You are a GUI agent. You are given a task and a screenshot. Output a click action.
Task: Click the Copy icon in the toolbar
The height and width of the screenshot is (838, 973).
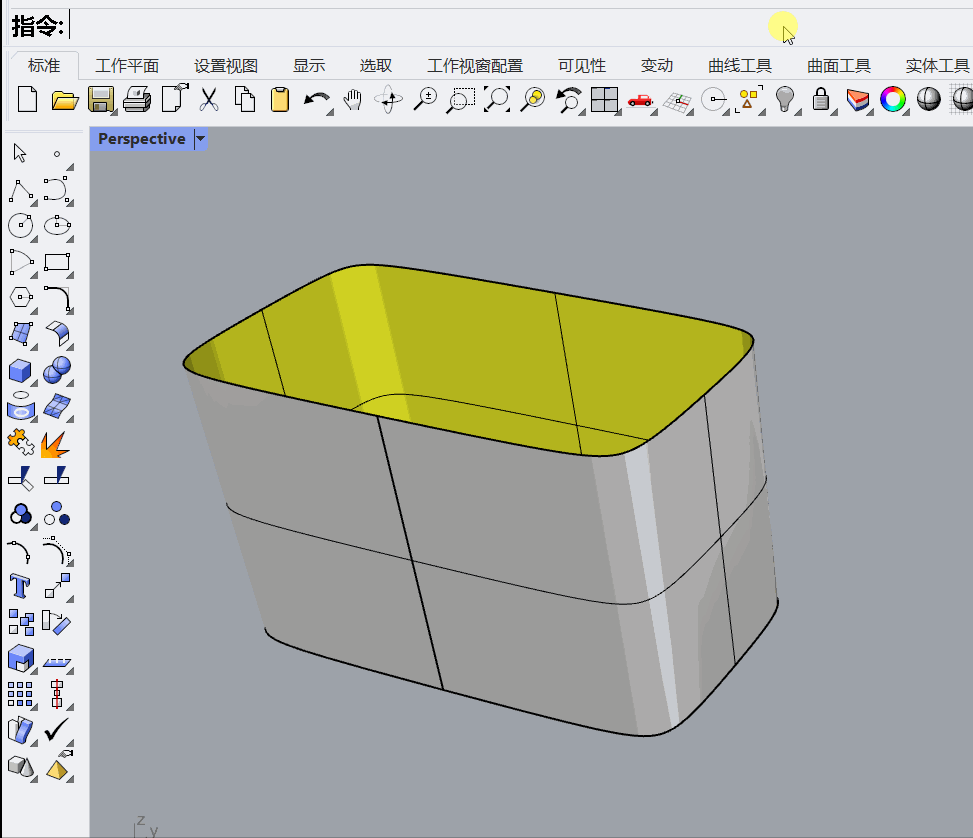pos(244,99)
